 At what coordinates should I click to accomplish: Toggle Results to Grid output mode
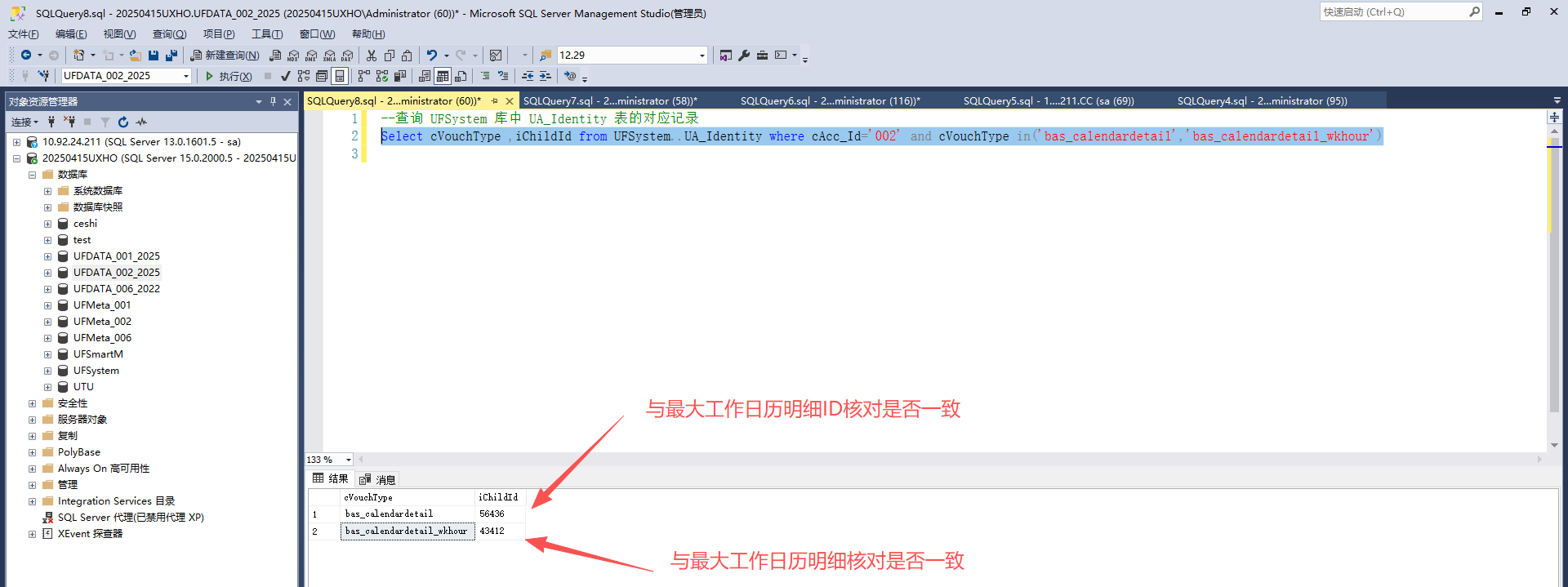click(x=443, y=76)
